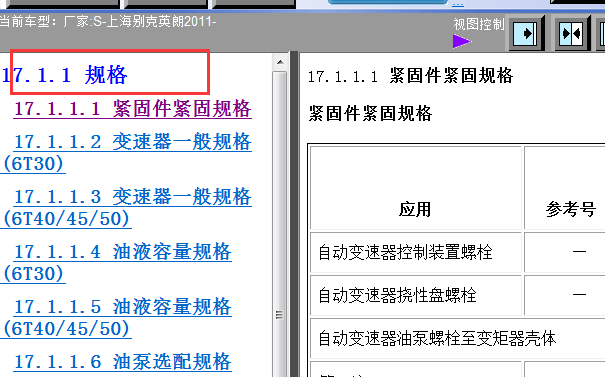Screen dimensions: 605x377
Task: Select the 17.1.1 规格 heading
Action: point(65,74)
